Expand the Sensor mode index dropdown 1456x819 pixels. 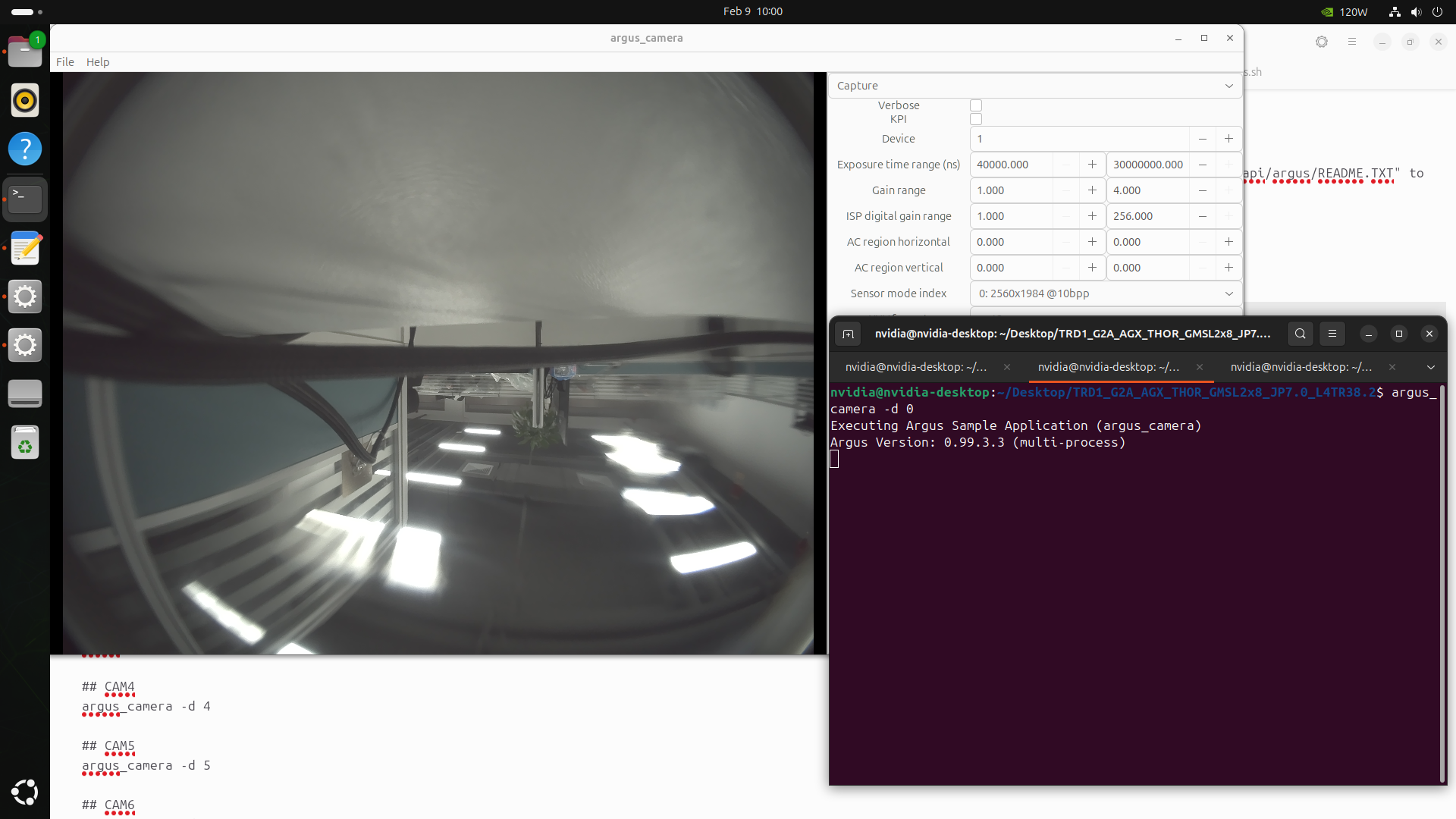pyautogui.click(x=1106, y=293)
